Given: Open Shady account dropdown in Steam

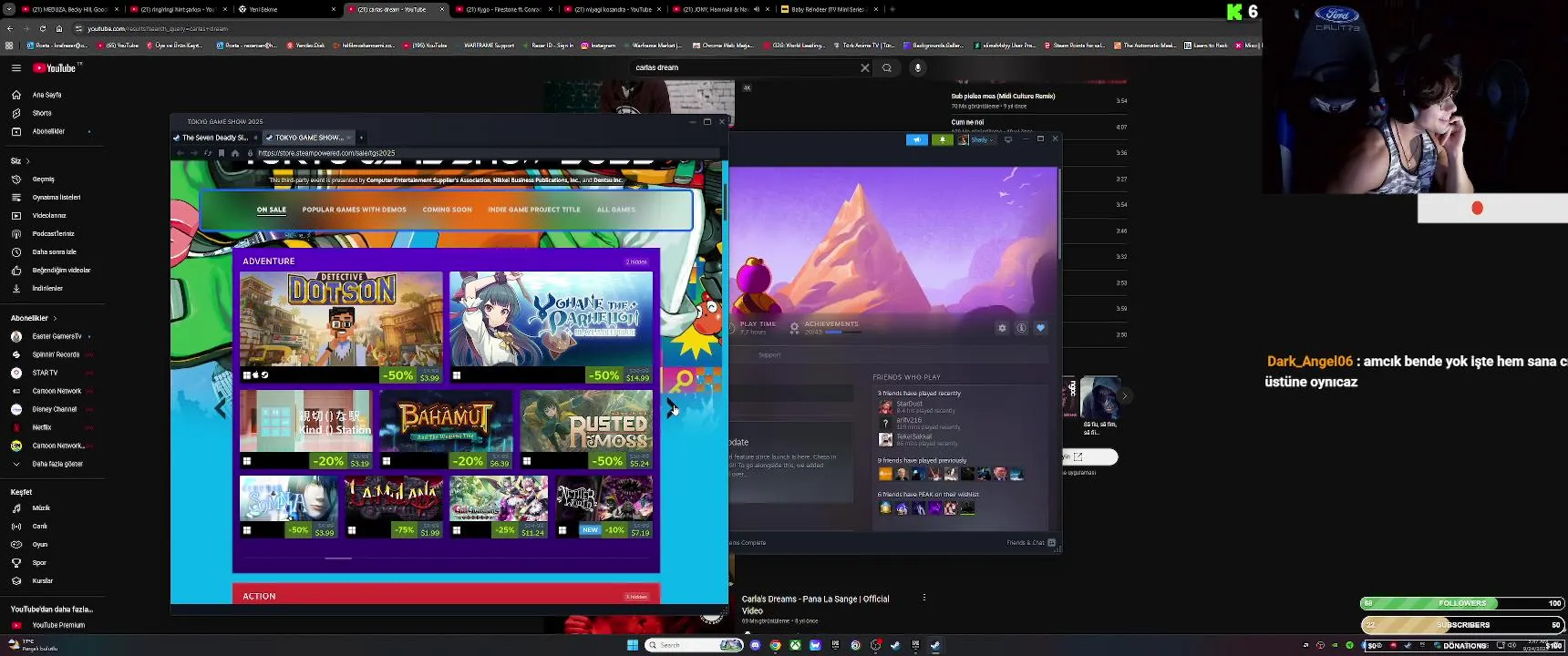Looking at the screenshot, I should pyautogui.click(x=979, y=139).
